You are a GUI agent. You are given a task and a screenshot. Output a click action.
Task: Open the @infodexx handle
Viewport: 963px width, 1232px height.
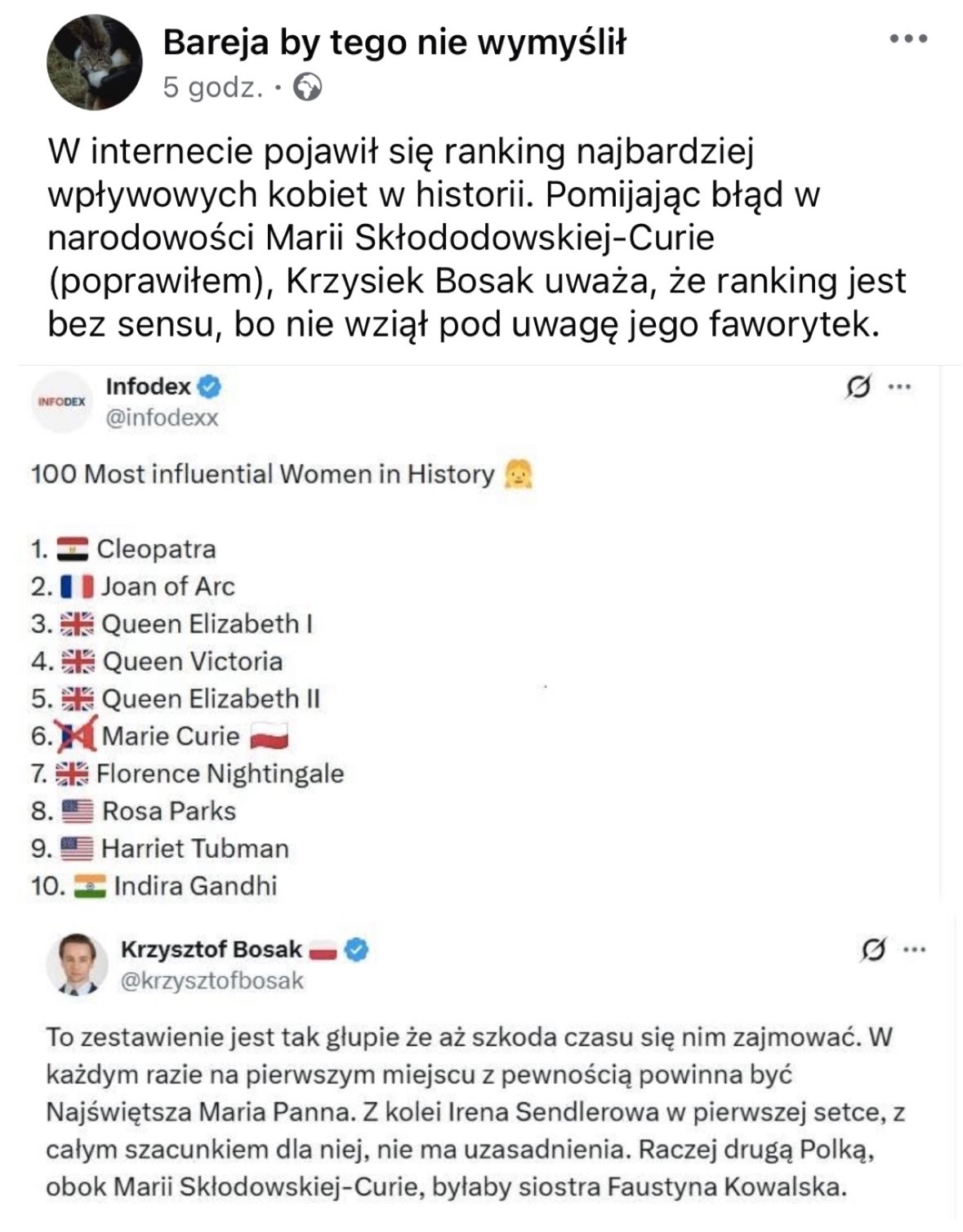coord(162,418)
